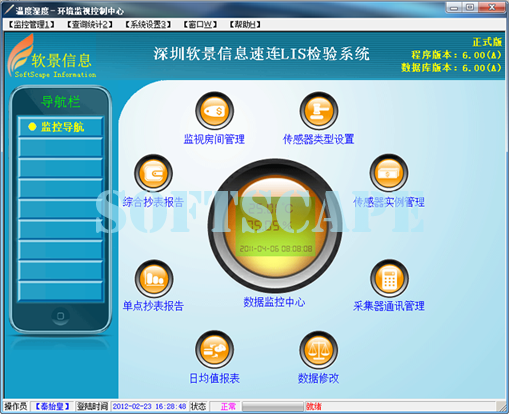Click the 软景信息 SoftScape logo

point(52,56)
